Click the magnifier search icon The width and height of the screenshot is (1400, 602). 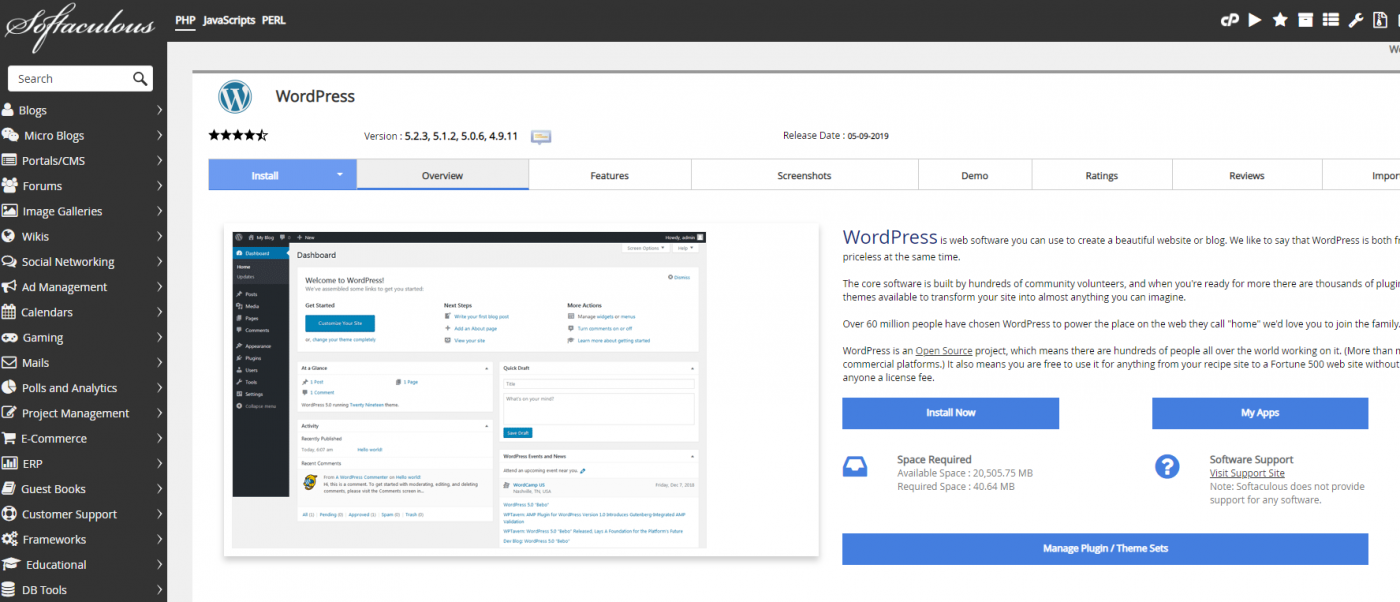click(x=140, y=78)
